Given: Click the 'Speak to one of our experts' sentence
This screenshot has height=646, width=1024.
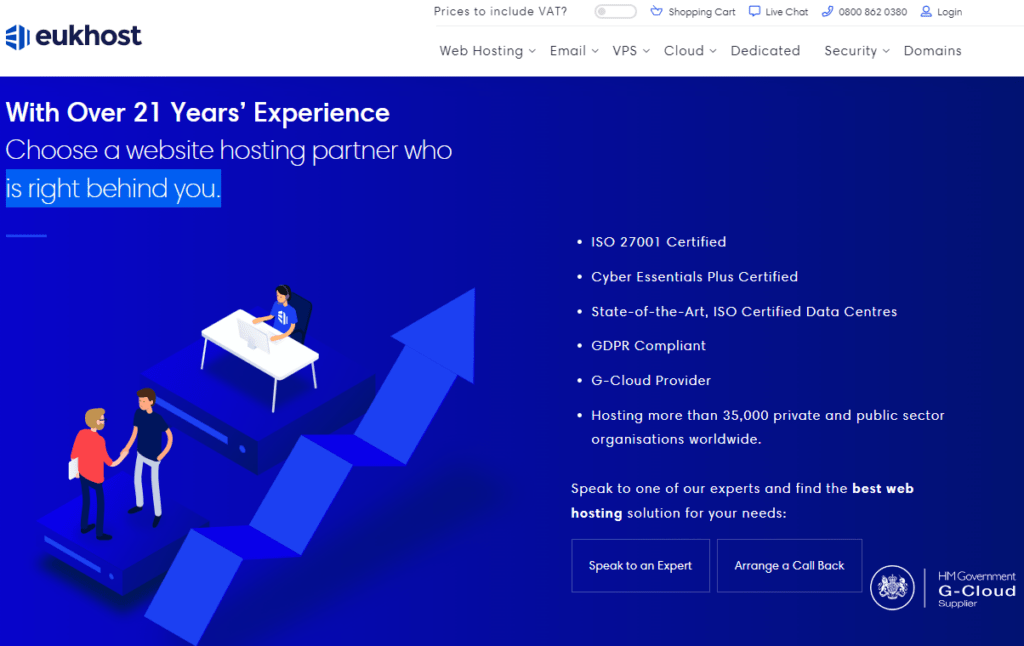Looking at the screenshot, I should (x=742, y=501).
